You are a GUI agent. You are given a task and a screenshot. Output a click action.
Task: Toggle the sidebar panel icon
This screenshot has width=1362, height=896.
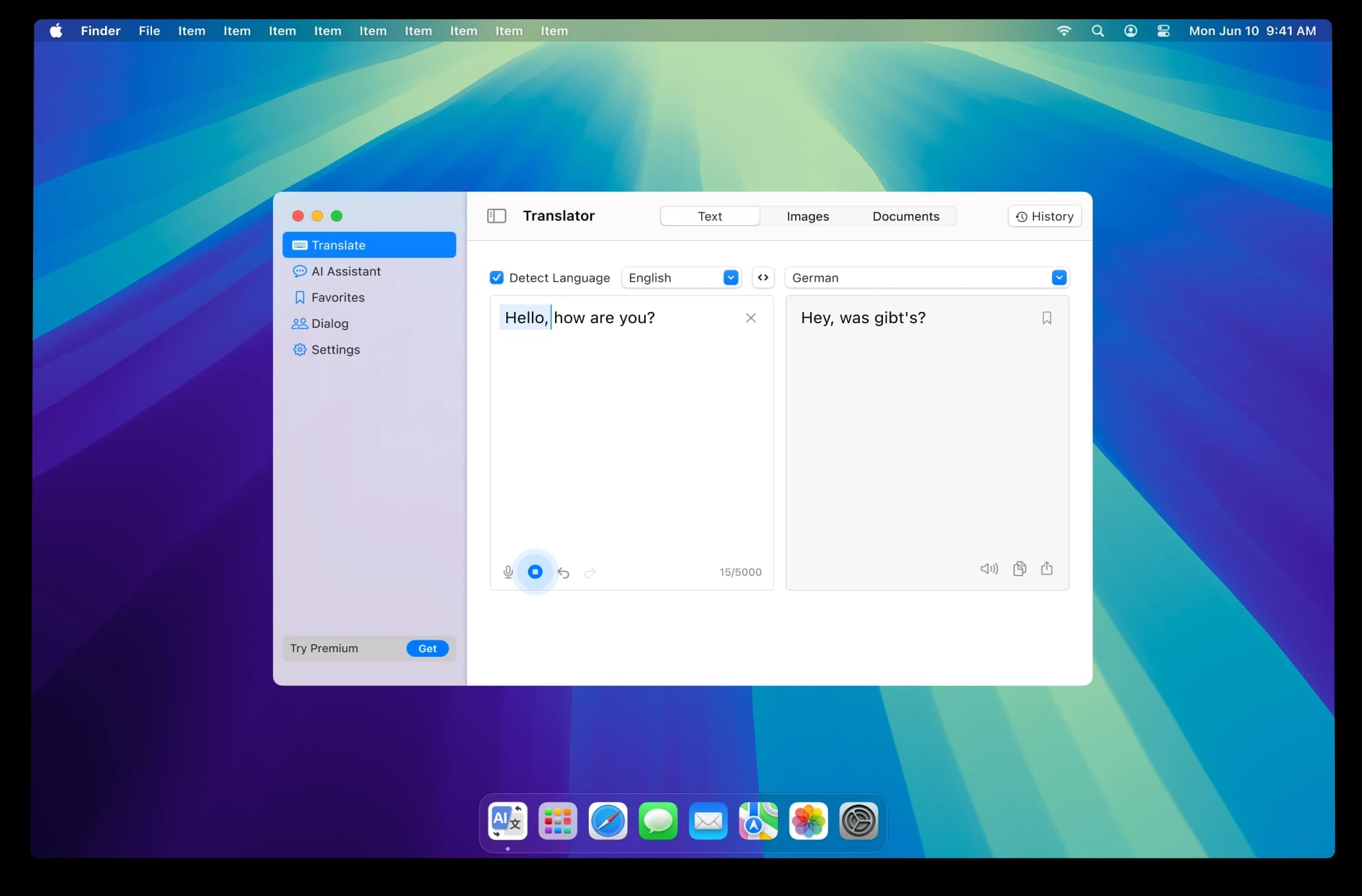[496, 216]
